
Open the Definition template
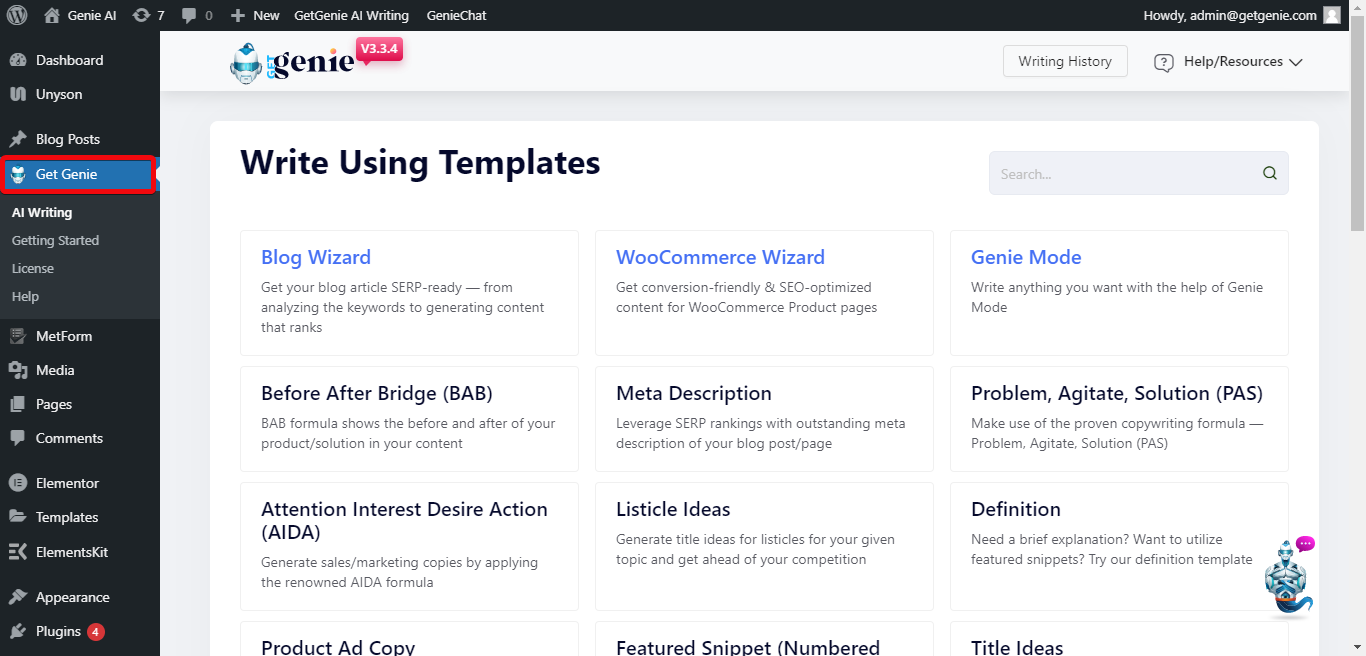1119,546
